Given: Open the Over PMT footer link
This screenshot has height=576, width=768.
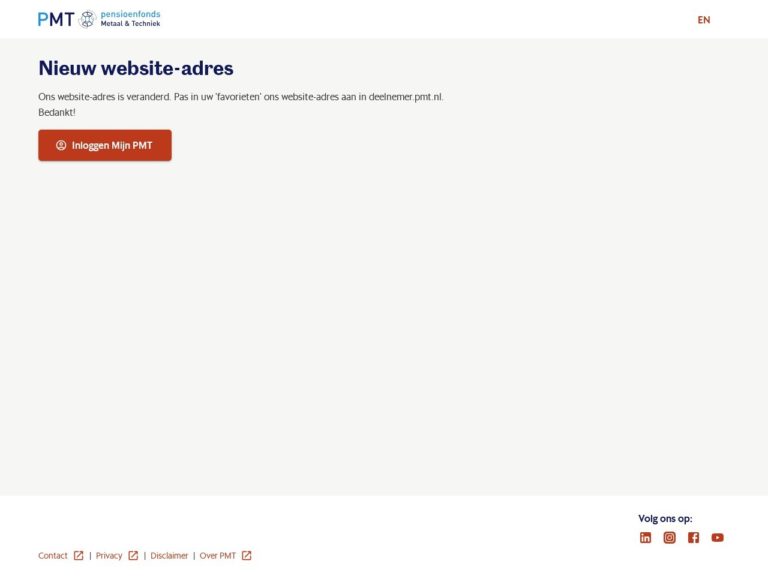Looking at the screenshot, I should click(217, 555).
